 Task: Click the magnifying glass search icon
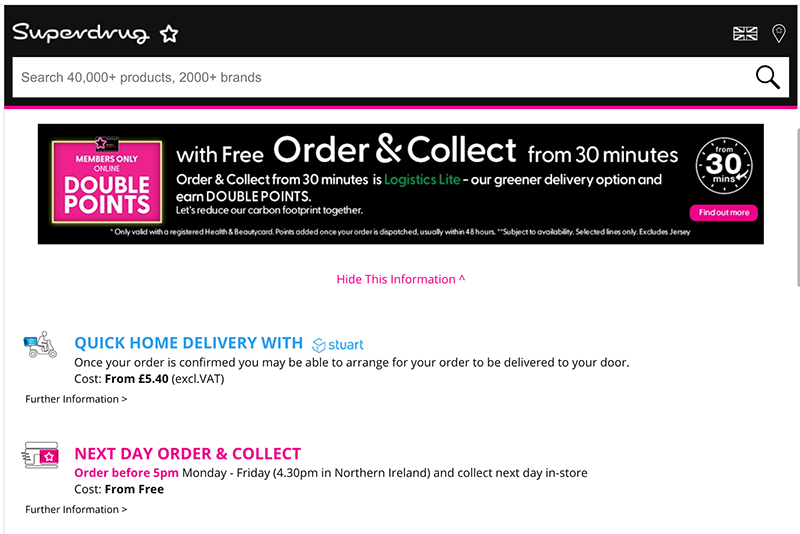tap(767, 78)
